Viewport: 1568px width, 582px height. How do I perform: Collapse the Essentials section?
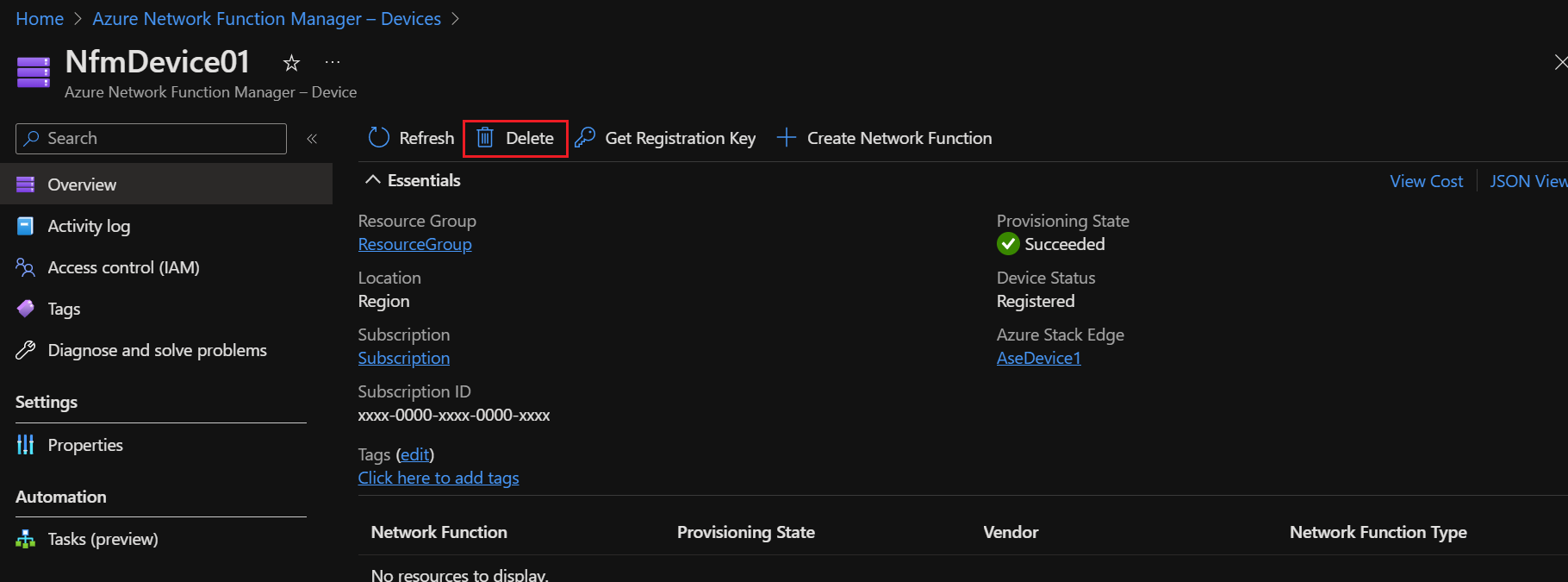pyautogui.click(x=373, y=180)
